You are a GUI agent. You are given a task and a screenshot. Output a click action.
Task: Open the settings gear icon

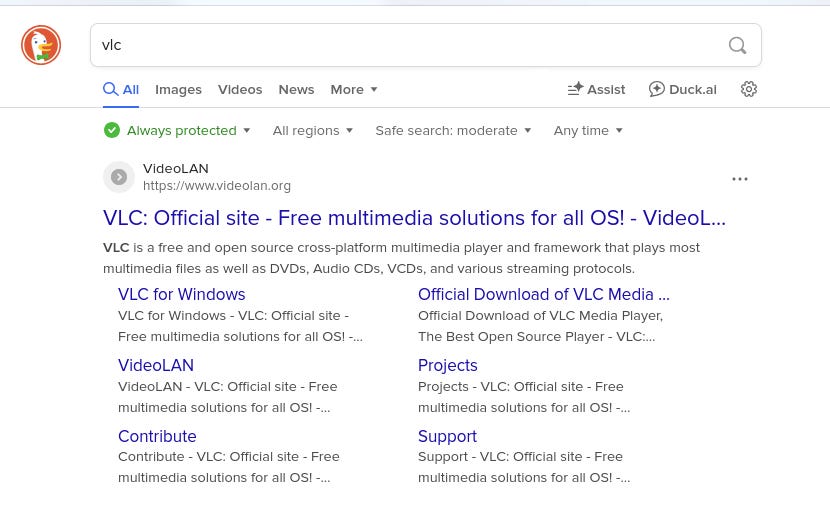[748, 89]
